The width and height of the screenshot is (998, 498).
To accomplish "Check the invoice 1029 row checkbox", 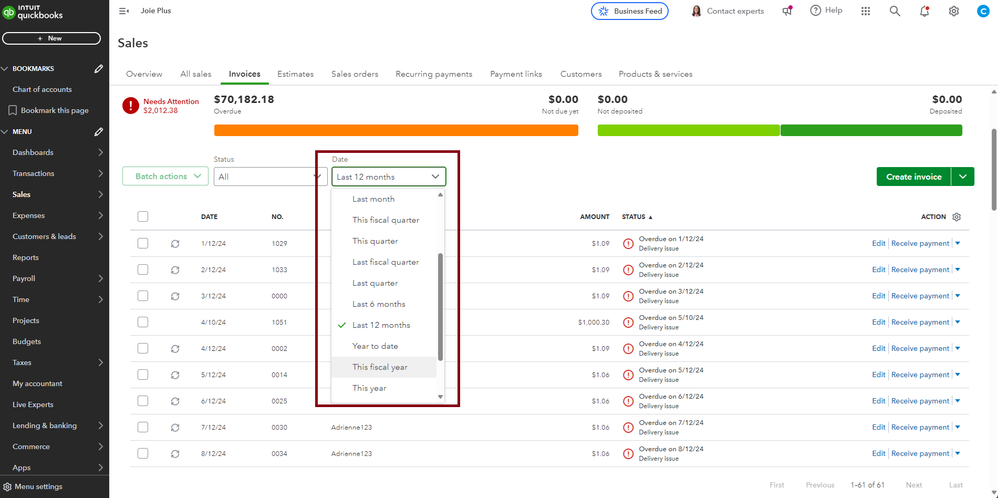I will tap(143, 243).
